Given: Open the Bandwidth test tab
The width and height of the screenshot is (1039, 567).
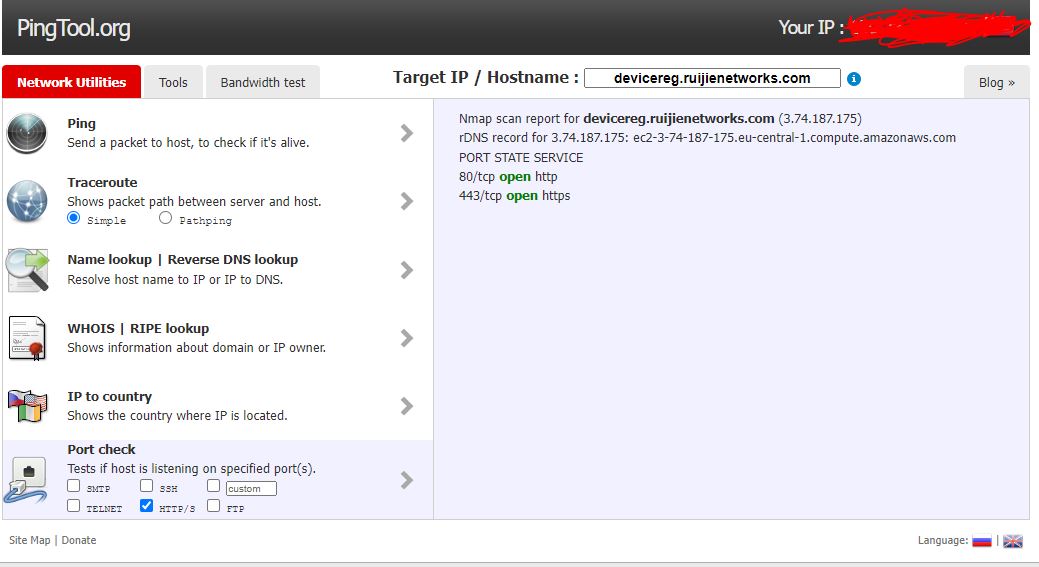Looking at the screenshot, I should tap(263, 82).
